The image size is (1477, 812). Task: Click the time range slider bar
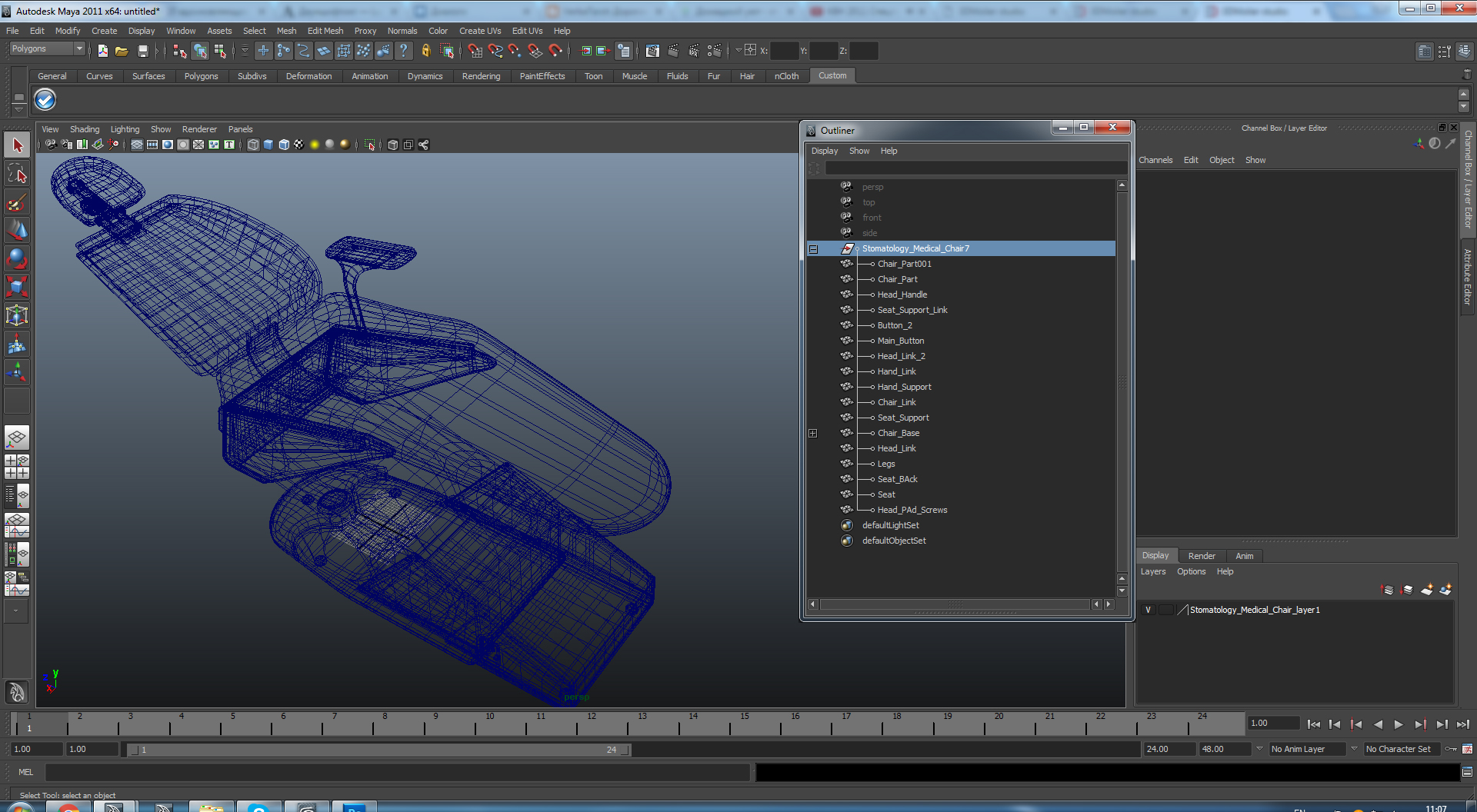pos(378,750)
